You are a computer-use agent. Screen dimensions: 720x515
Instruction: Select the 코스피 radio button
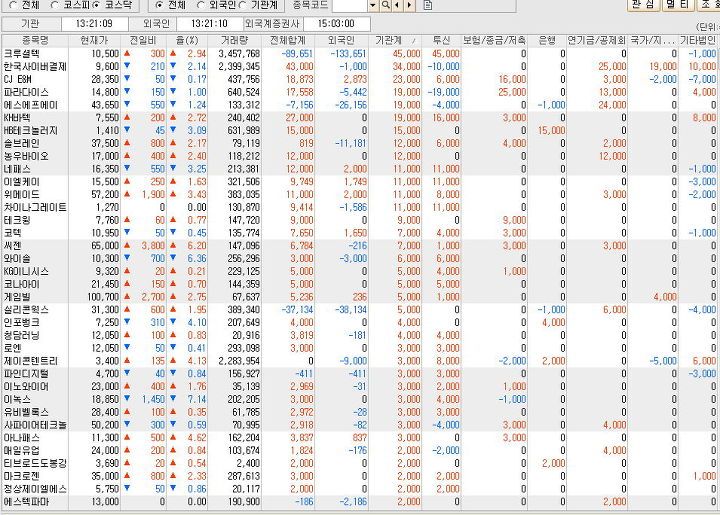(x=54, y=5)
